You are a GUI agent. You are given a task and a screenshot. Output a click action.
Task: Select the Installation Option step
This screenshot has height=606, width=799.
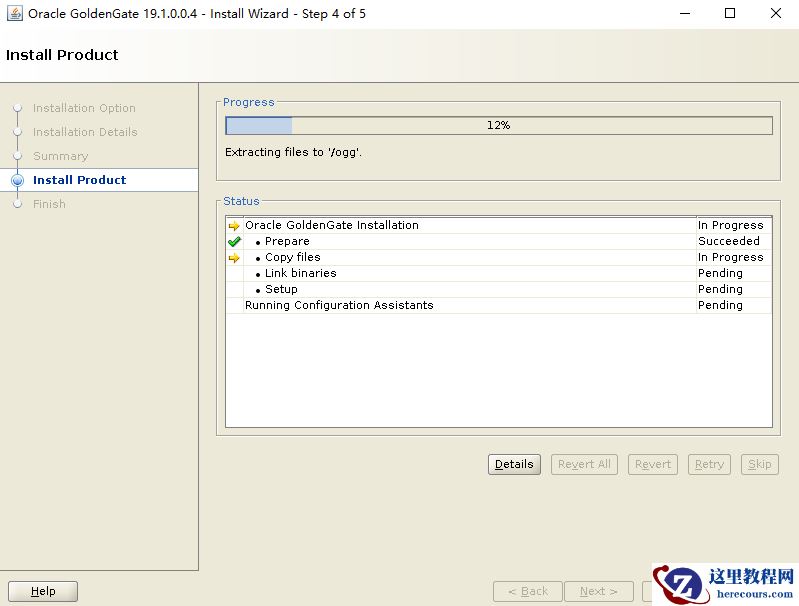click(x=84, y=108)
